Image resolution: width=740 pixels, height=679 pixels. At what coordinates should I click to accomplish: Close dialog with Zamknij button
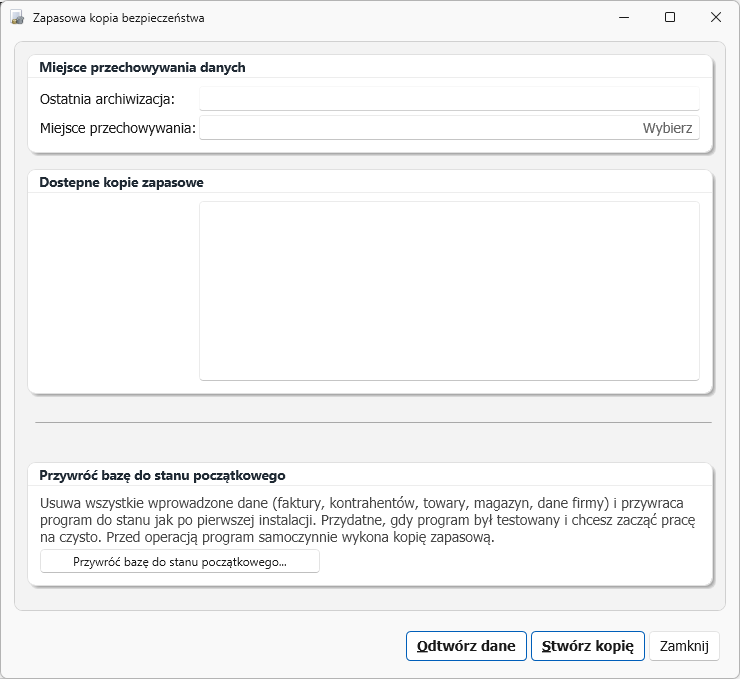coord(684,645)
